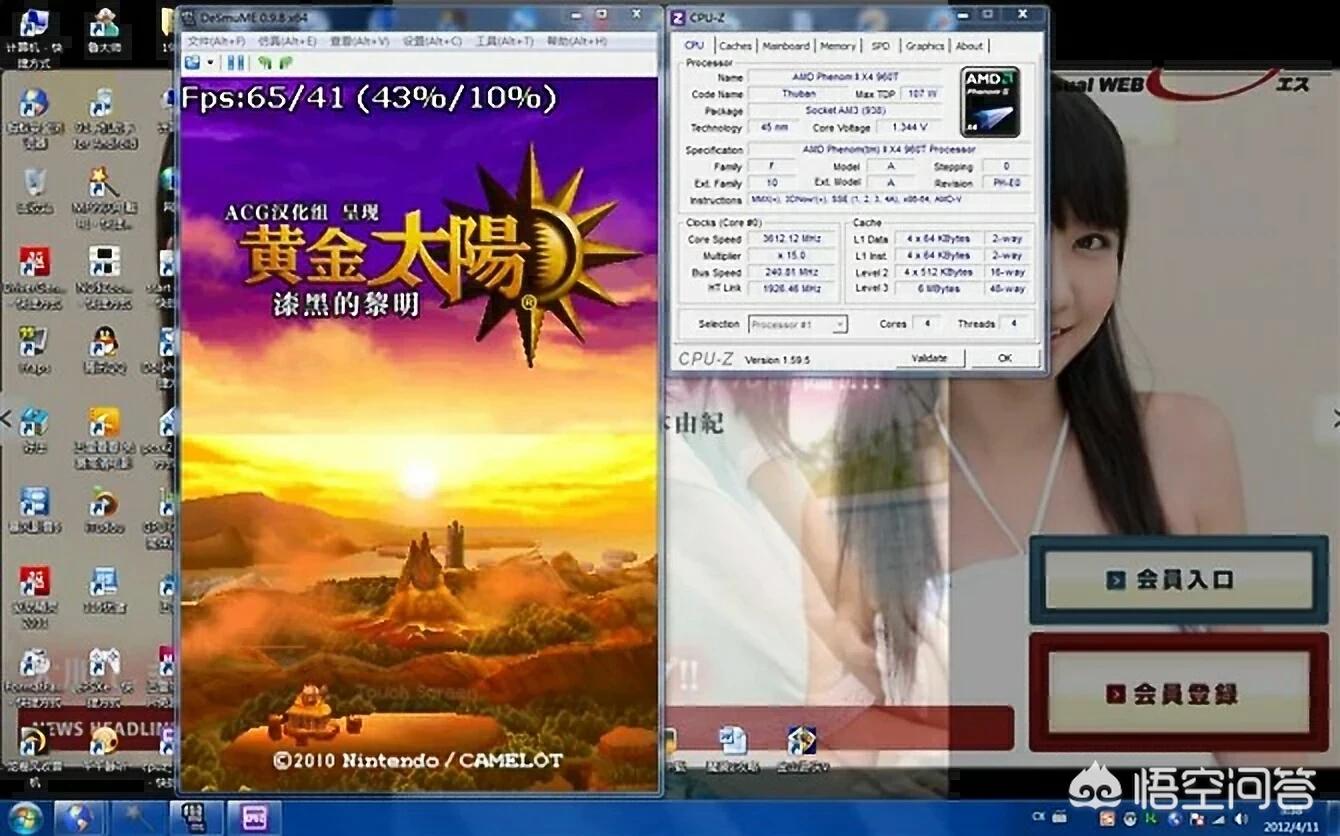
Task: Open the 文件 menu in DeSmuME
Action: [216, 41]
